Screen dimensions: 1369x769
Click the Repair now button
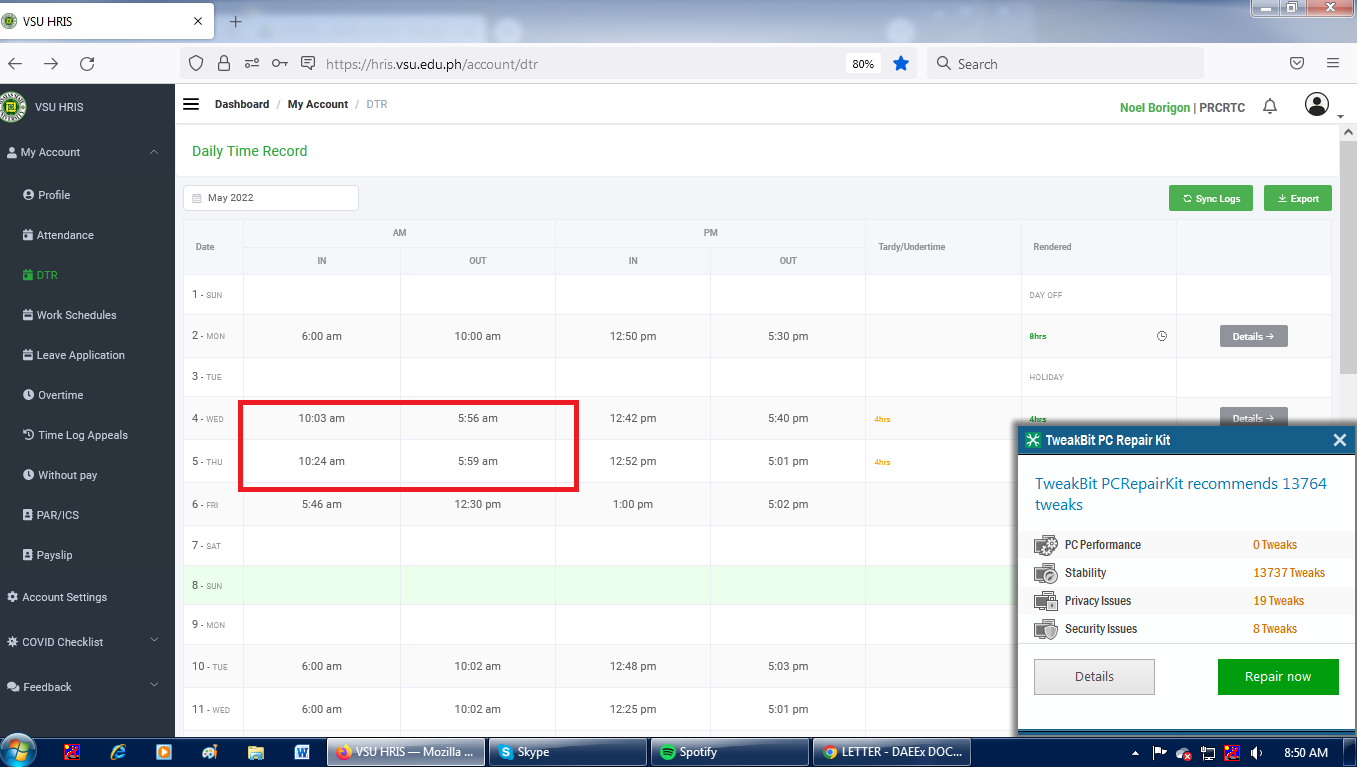[x=1277, y=677]
